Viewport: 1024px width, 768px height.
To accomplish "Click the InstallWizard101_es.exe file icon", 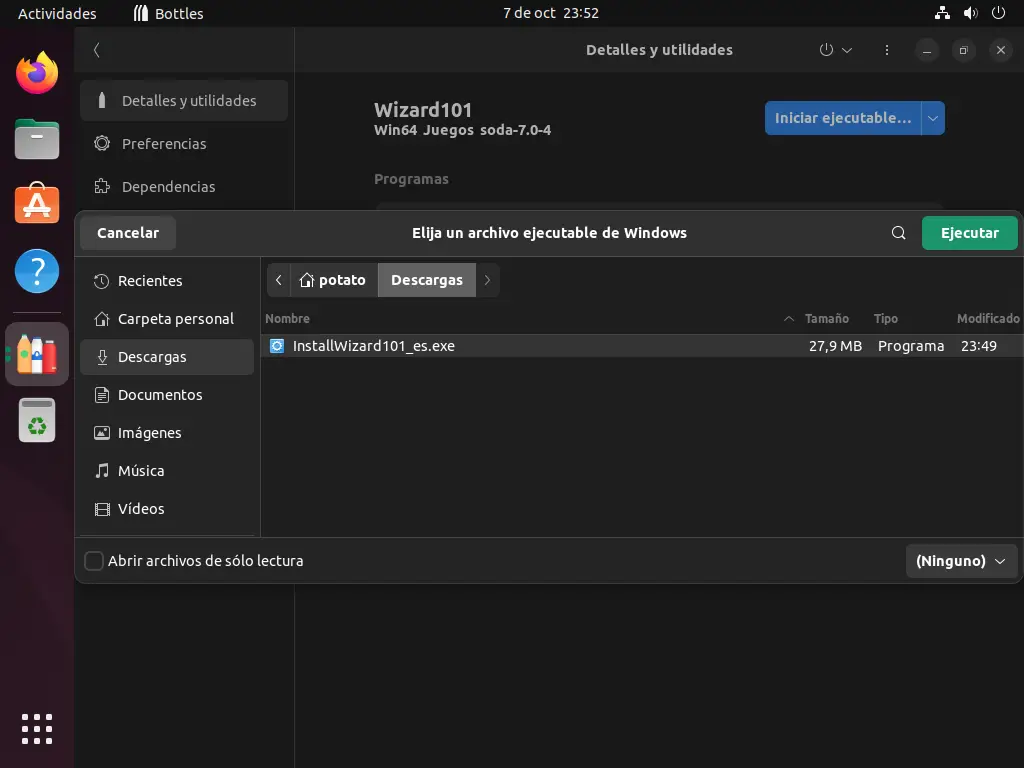I will click(277, 345).
